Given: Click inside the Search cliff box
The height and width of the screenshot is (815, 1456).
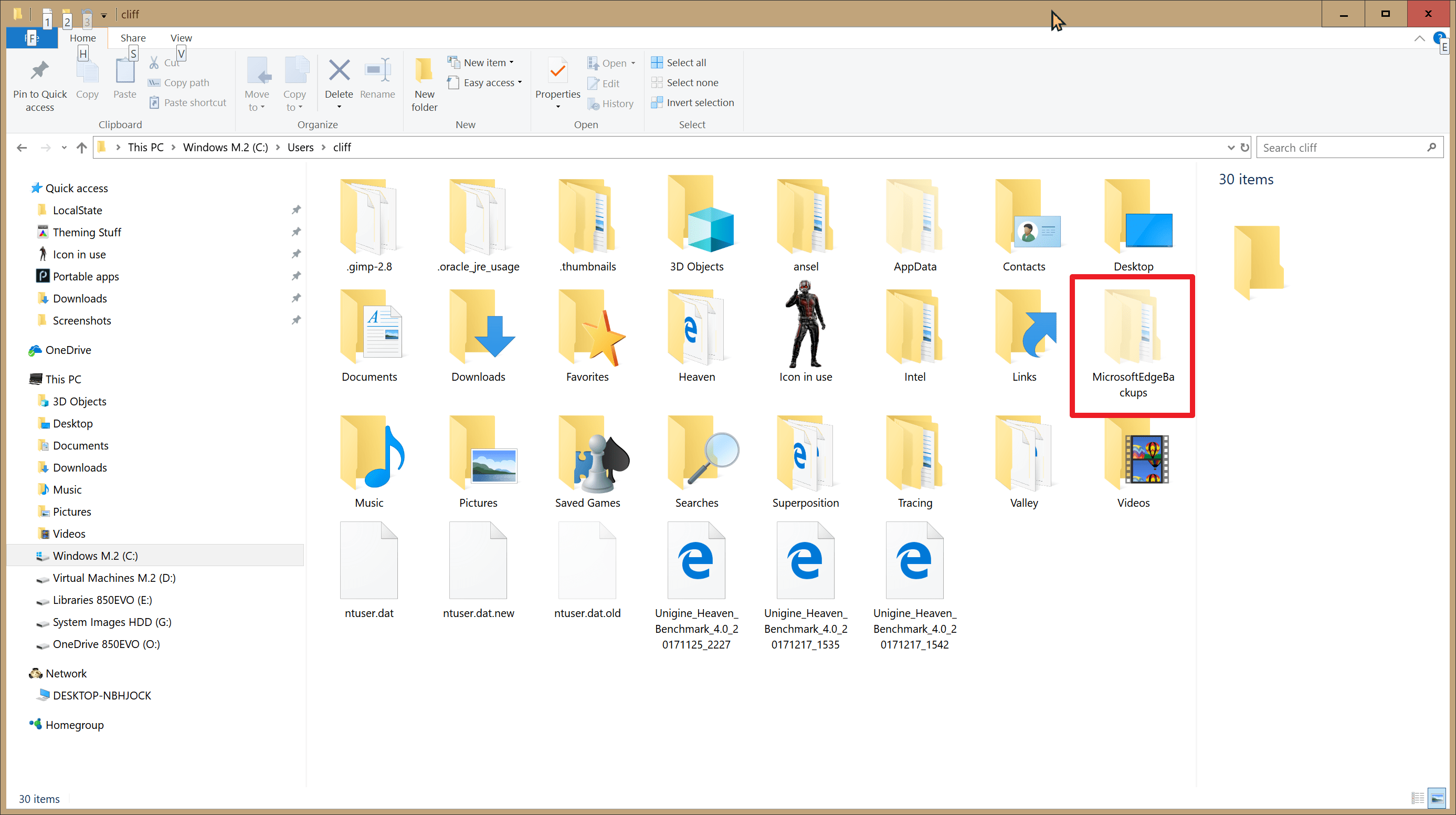Looking at the screenshot, I should 1345,147.
